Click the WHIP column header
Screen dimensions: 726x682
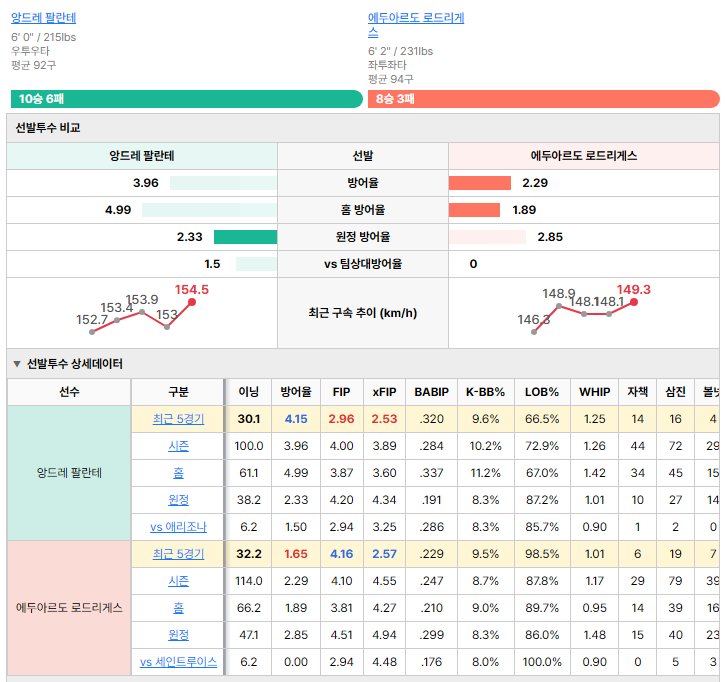[595, 392]
